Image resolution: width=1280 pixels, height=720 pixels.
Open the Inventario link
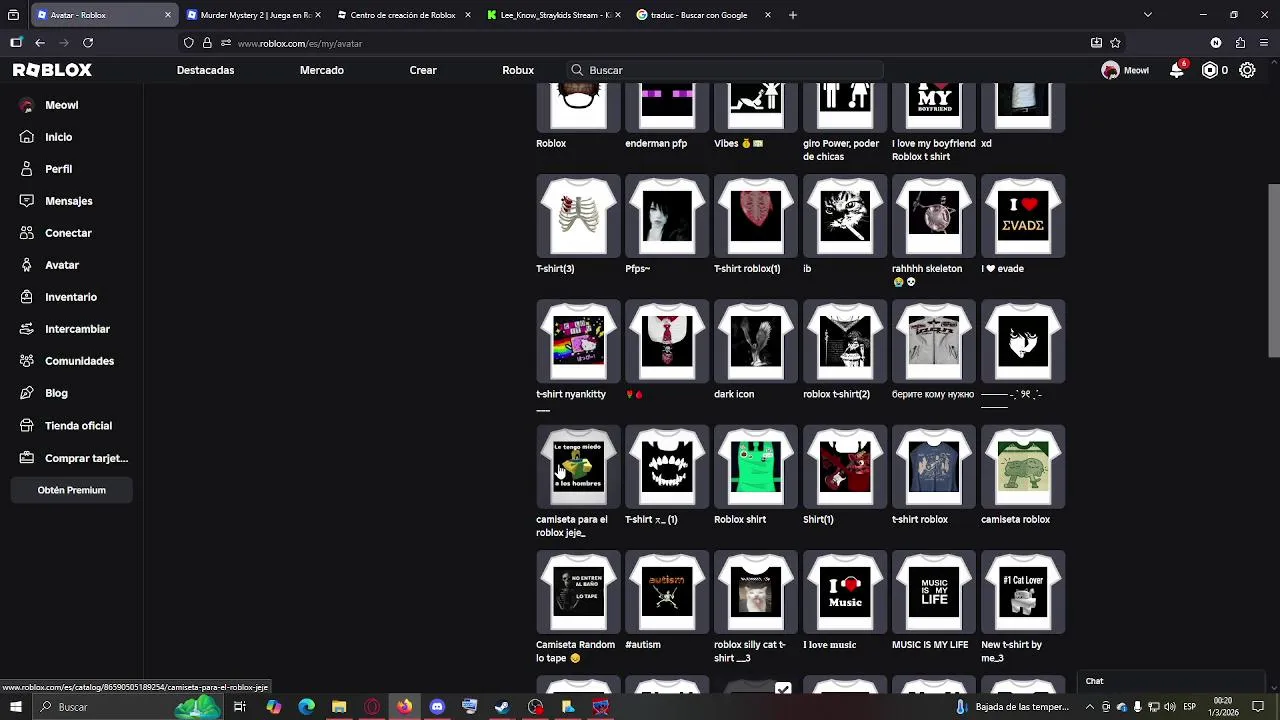[71, 297]
